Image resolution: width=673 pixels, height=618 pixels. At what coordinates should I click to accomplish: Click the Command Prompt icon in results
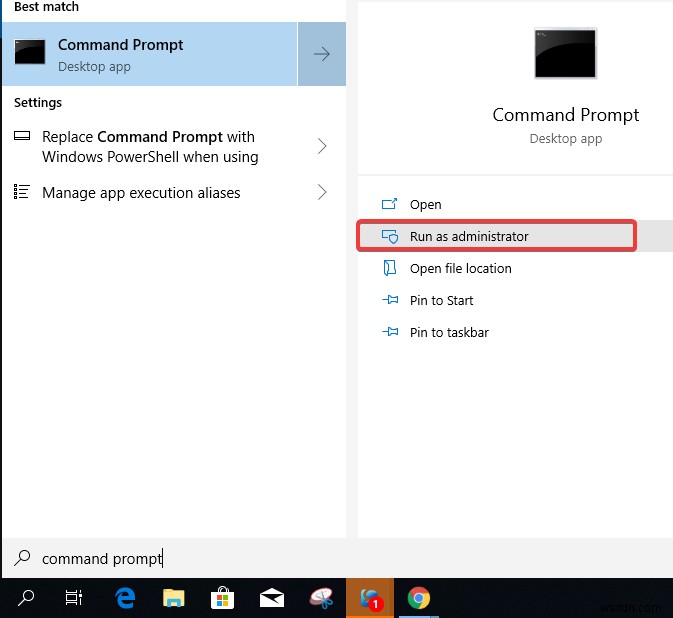coord(30,52)
